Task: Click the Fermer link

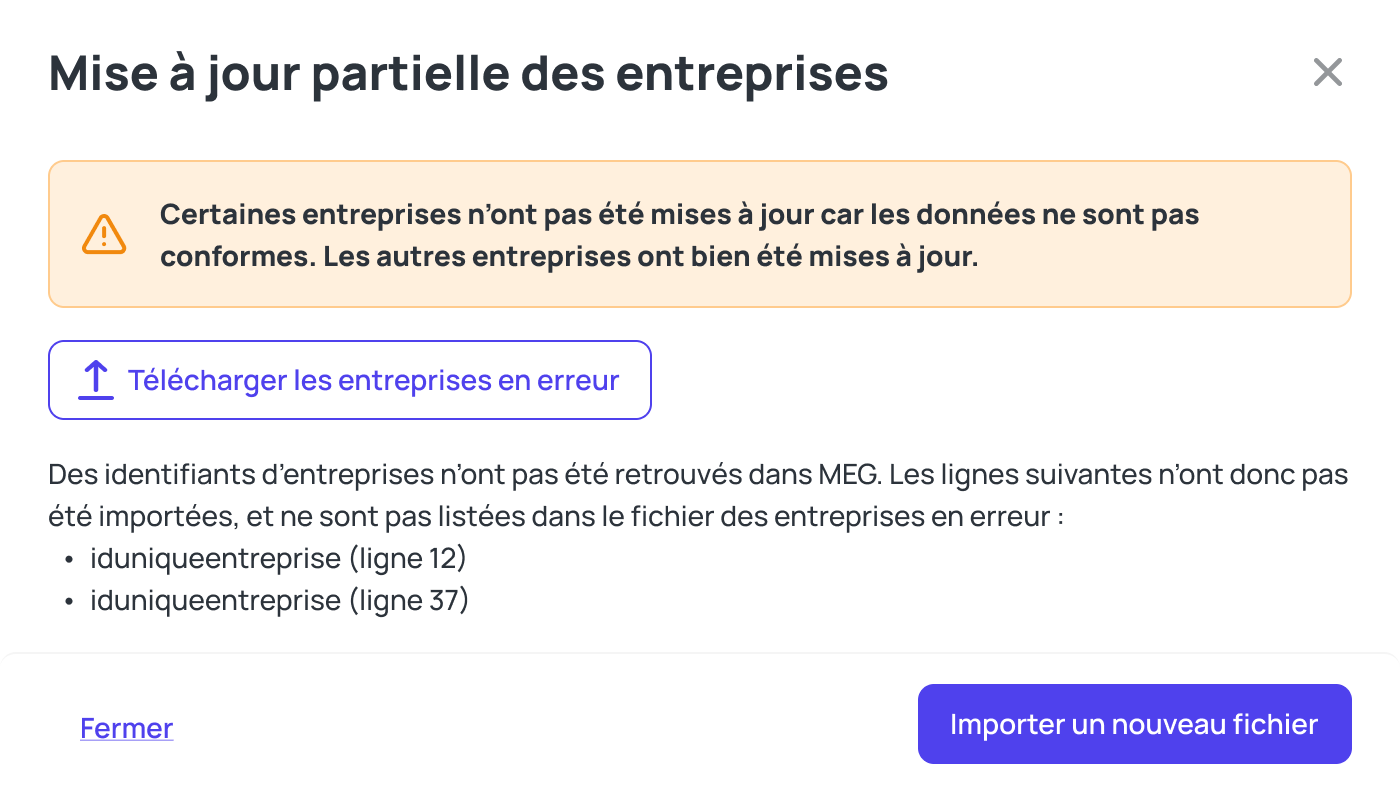Action: pyautogui.click(x=127, y=728)
